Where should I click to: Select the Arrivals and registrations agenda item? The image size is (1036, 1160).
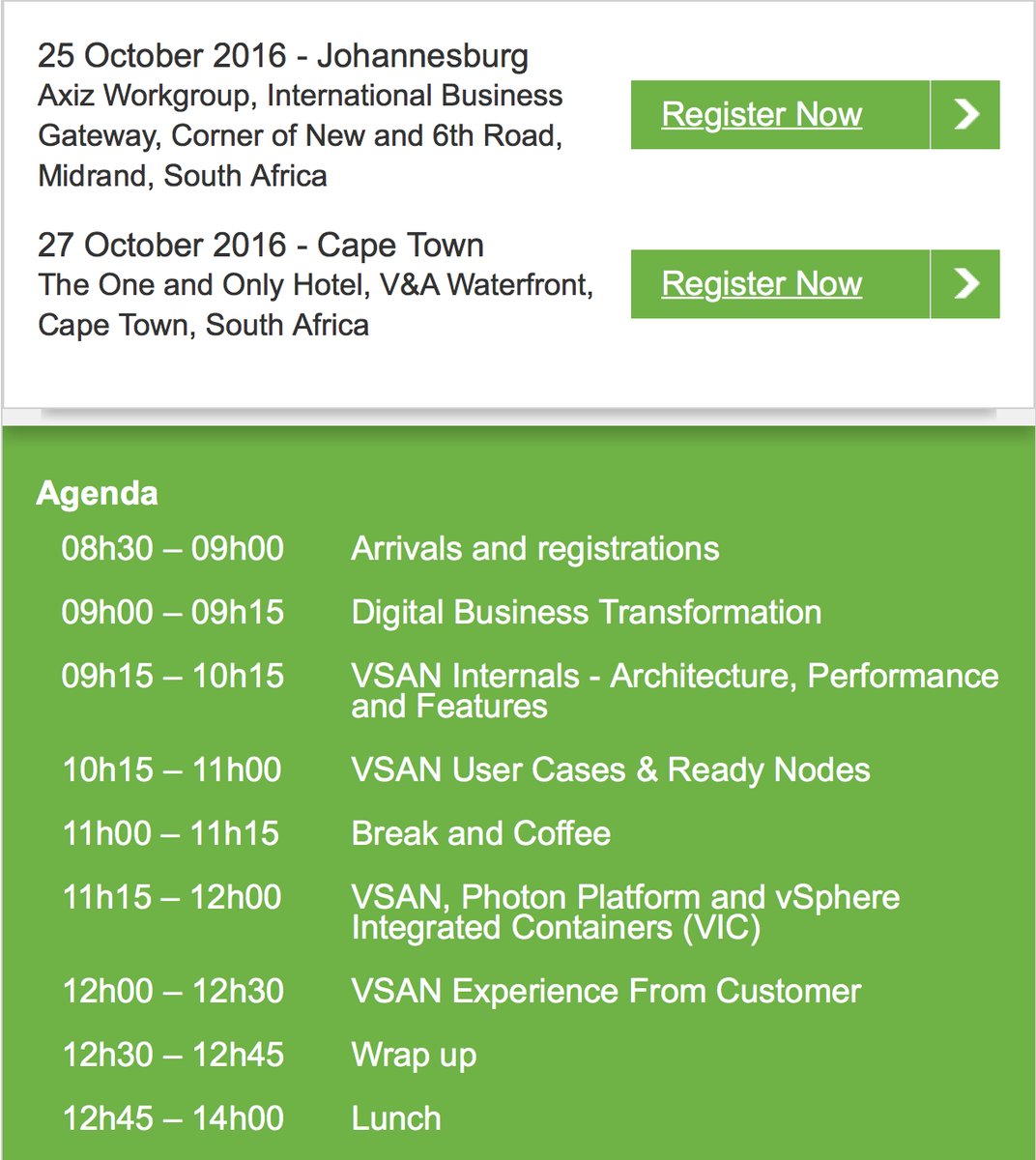click(534, 549)
